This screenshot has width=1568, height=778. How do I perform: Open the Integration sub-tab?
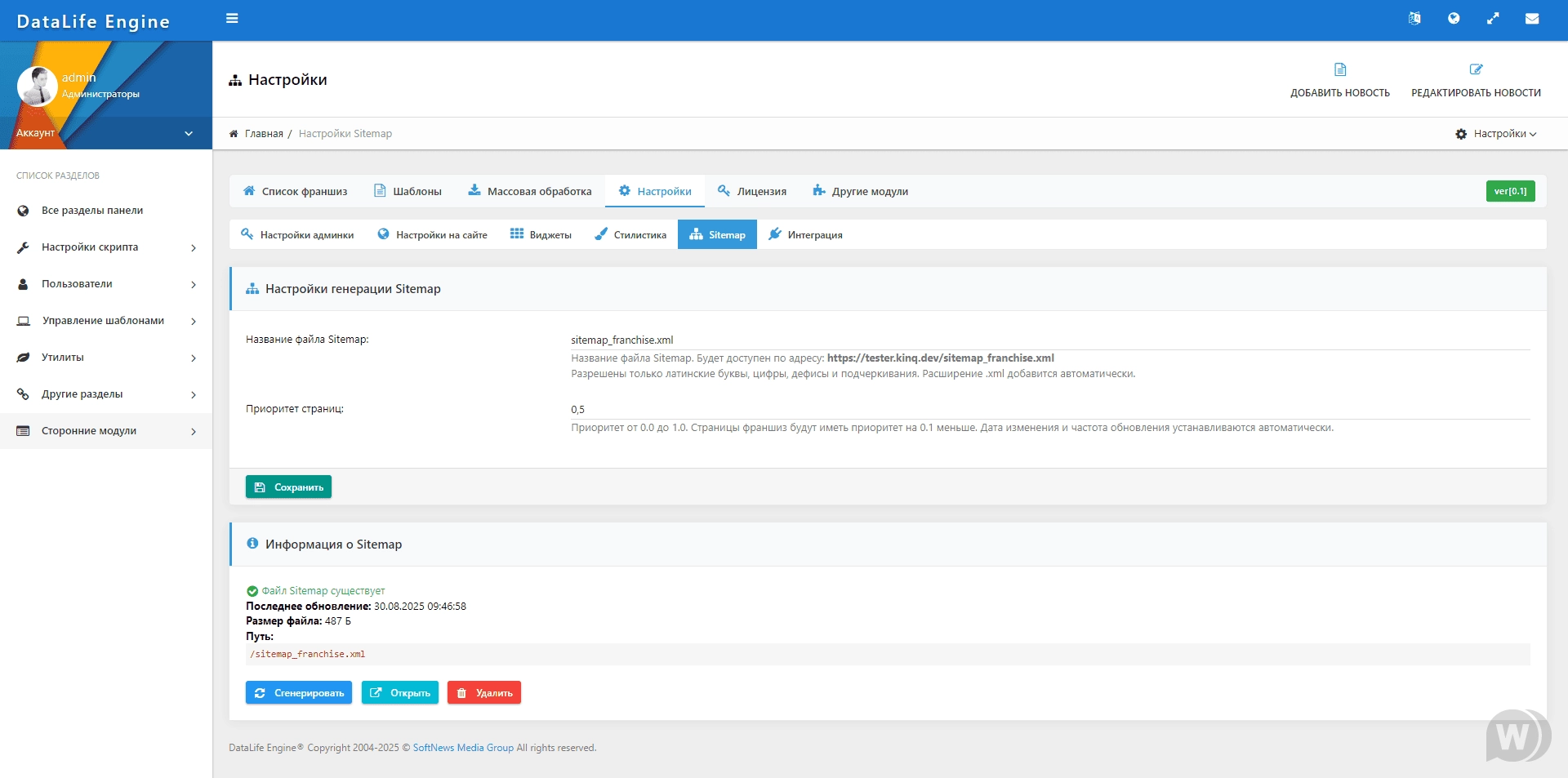tap(805, 235)
